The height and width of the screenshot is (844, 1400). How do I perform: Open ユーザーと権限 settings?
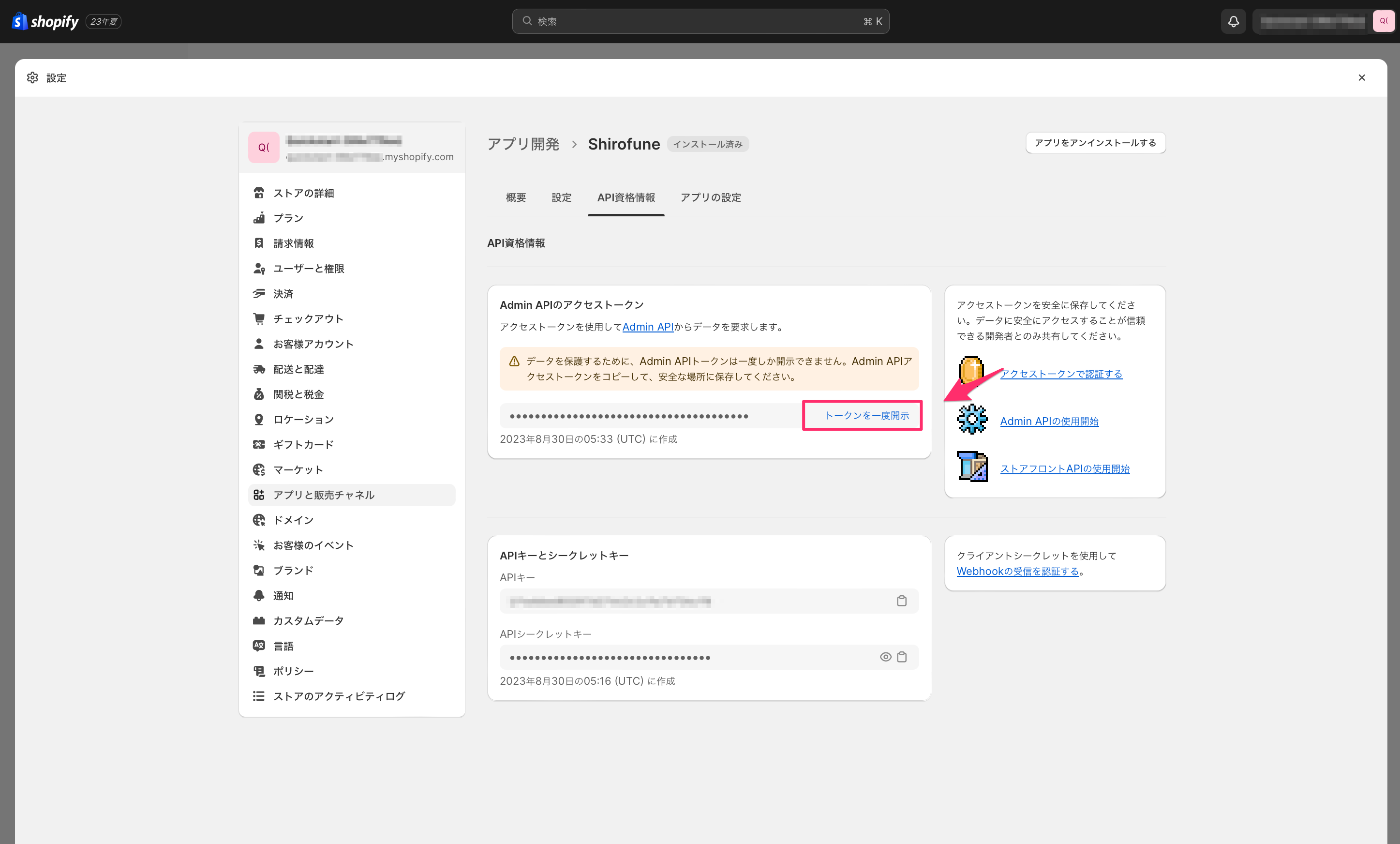pos(352,269)
